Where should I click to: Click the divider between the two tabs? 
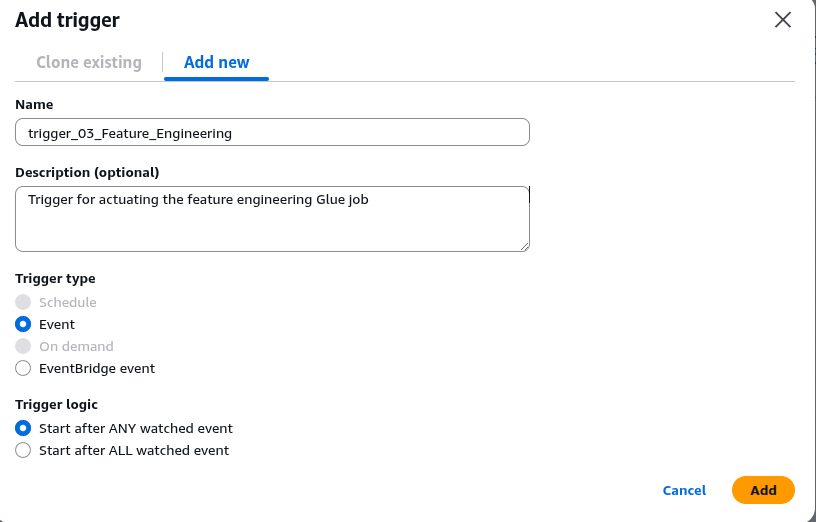pyautogui.click(x=163, y=62)
